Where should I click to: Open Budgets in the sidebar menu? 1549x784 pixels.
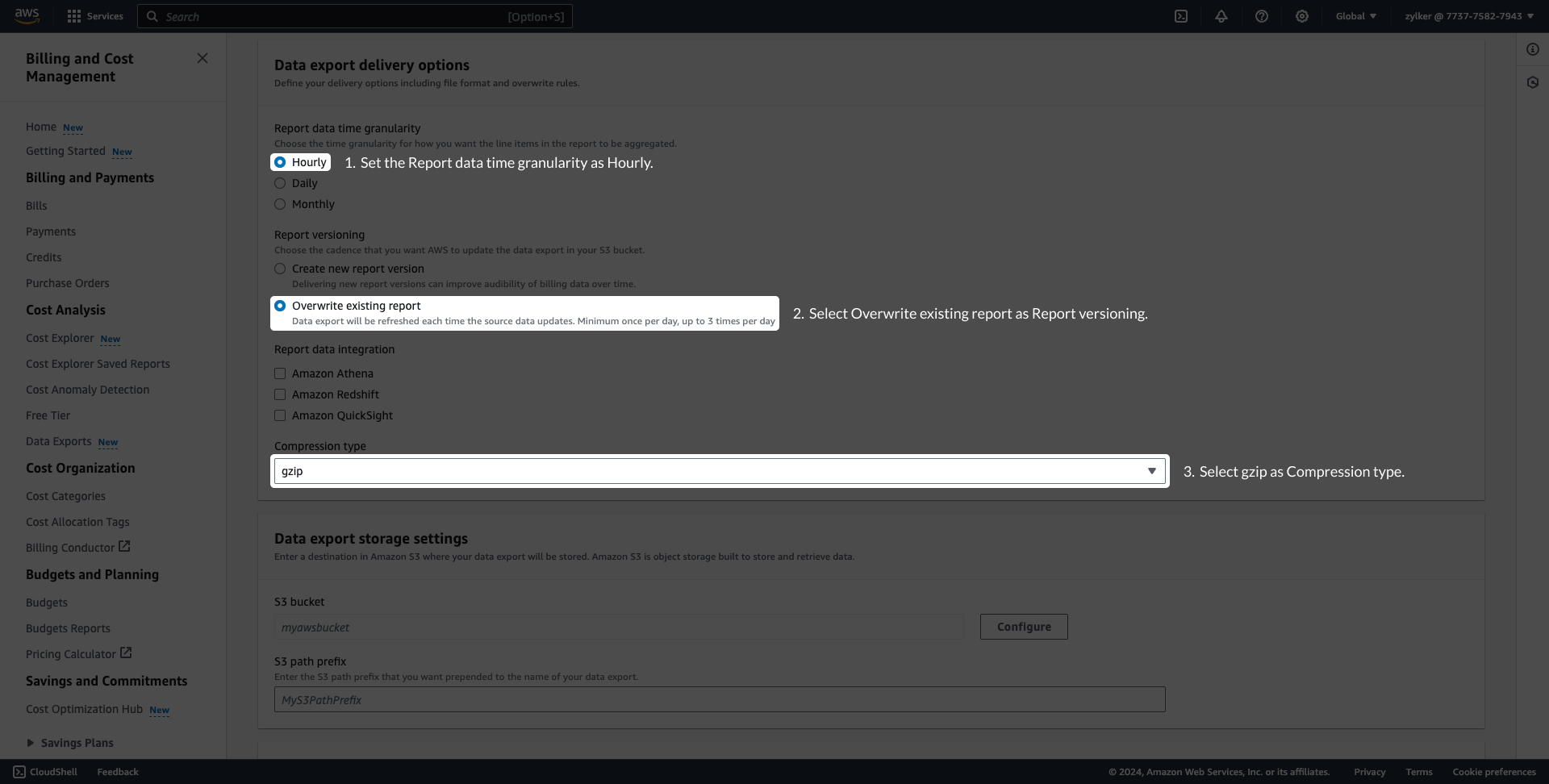(x=47, y=603)
